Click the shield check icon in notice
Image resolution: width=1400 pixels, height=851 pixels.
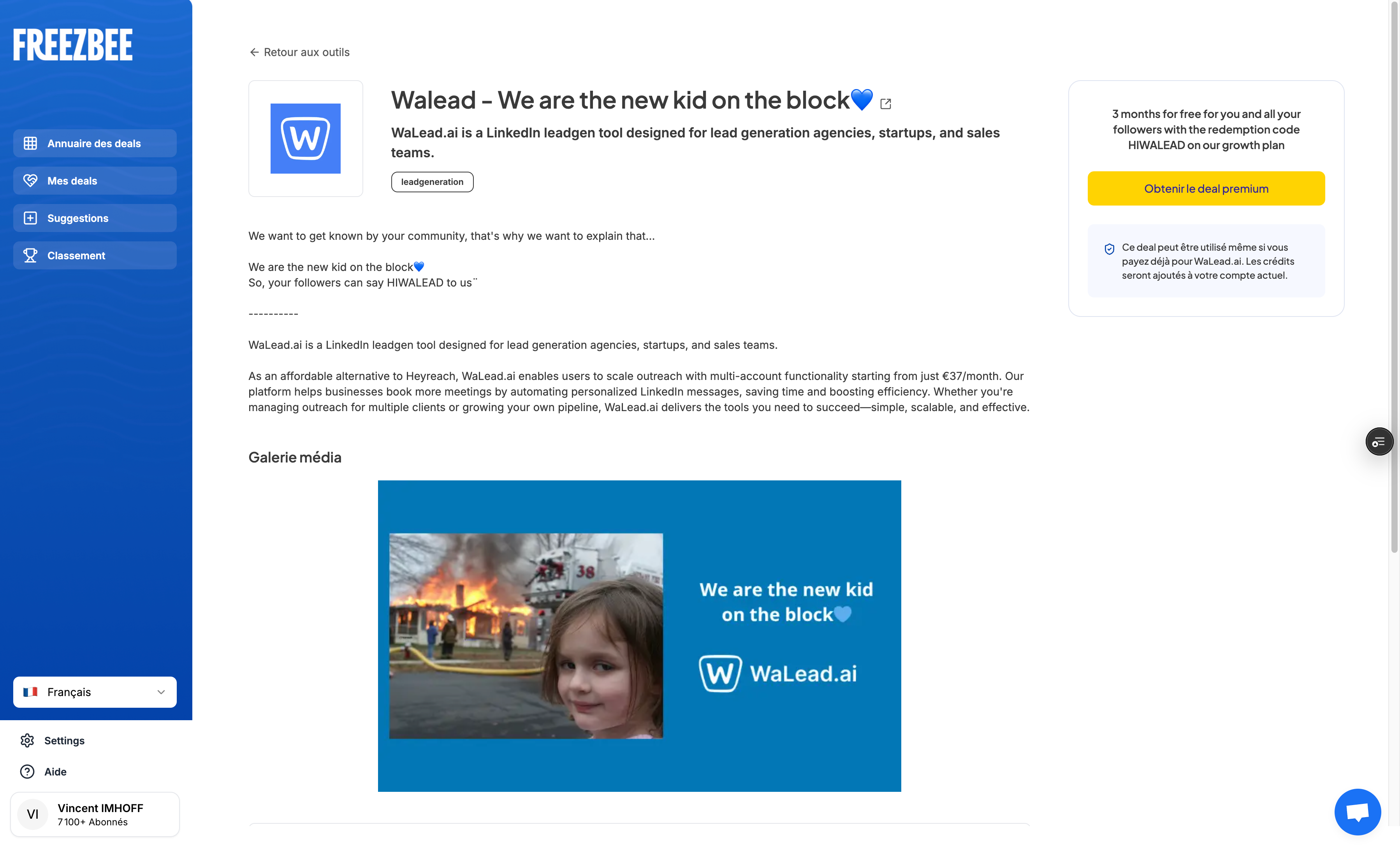pyautogui.click(x=1109, y=249)
